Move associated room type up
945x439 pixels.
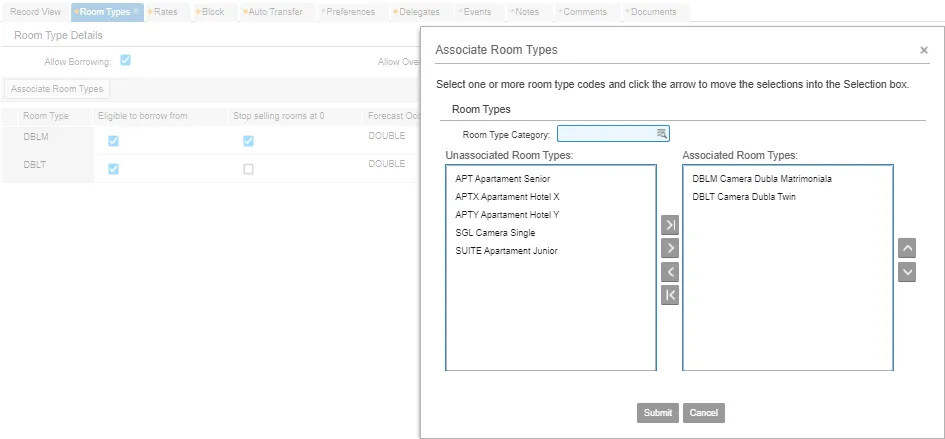click(906, 248)
